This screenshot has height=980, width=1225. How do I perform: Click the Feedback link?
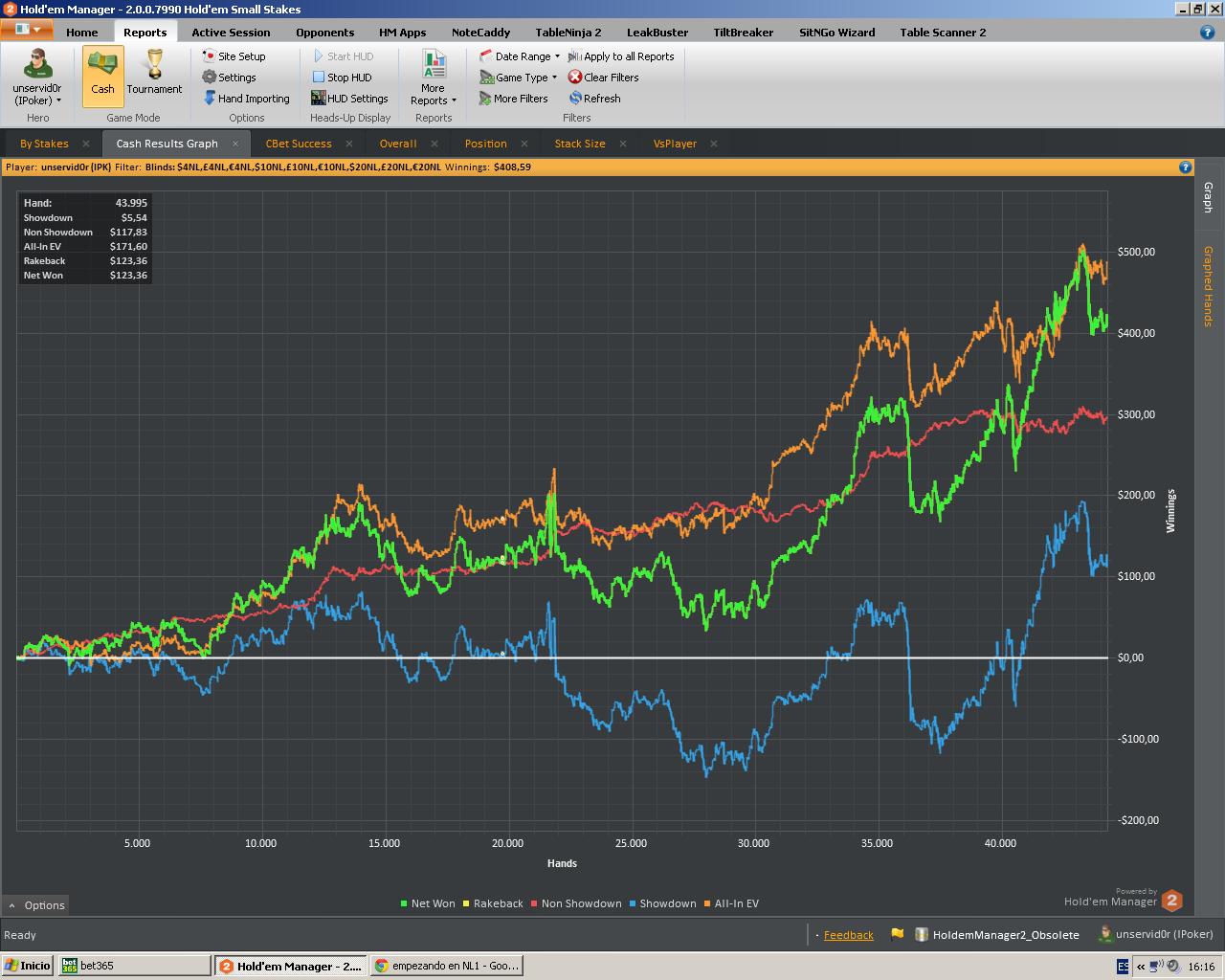(849, 935)
